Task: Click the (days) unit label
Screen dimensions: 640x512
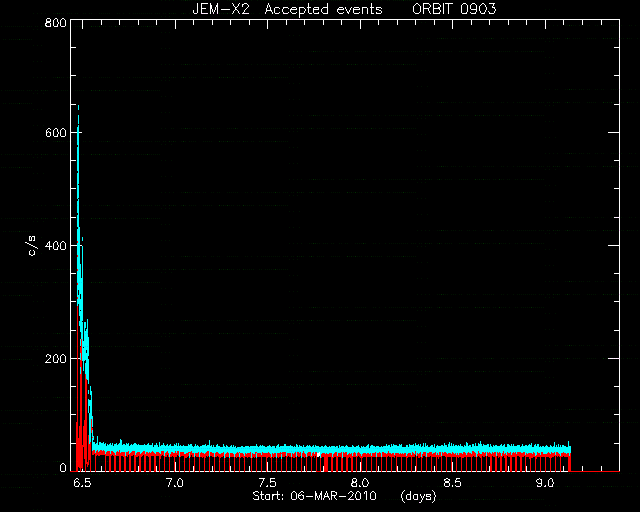Action: (x=418, y=496)
